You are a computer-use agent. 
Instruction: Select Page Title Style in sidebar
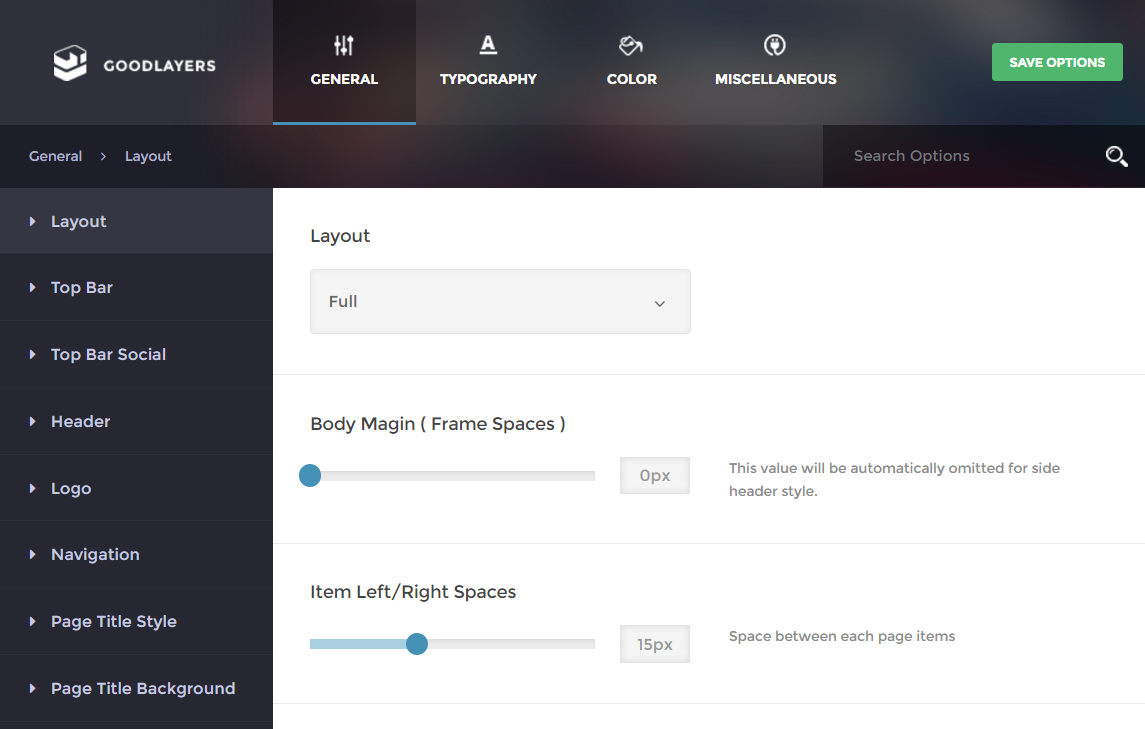113,622
